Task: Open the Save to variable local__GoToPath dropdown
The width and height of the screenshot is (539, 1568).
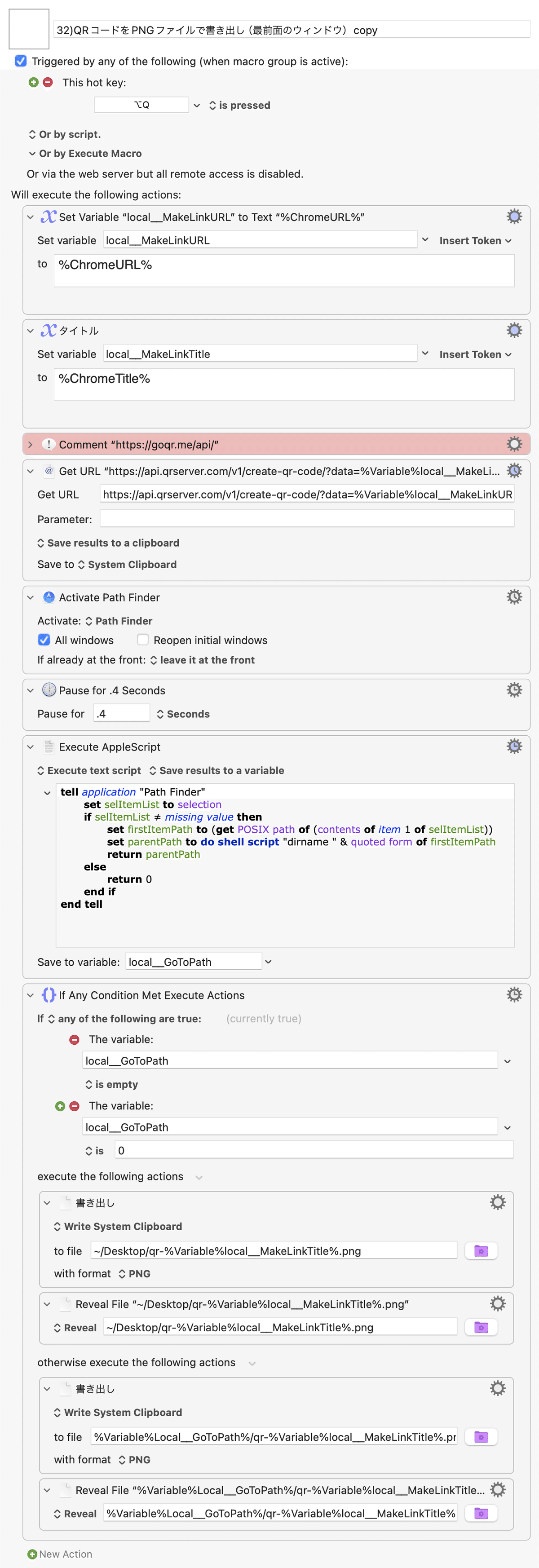Action: point(268,962)
